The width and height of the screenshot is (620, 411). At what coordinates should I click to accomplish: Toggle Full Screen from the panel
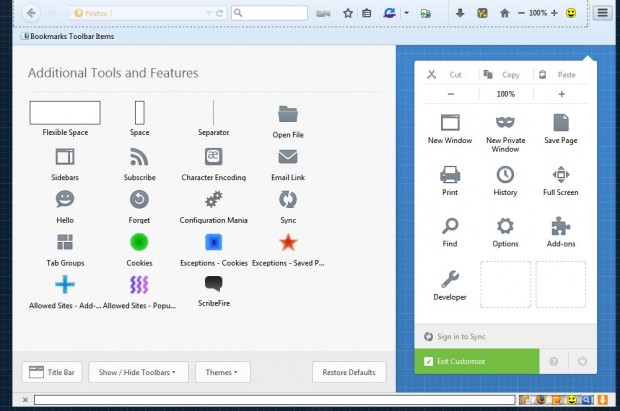tap(561, 181)
